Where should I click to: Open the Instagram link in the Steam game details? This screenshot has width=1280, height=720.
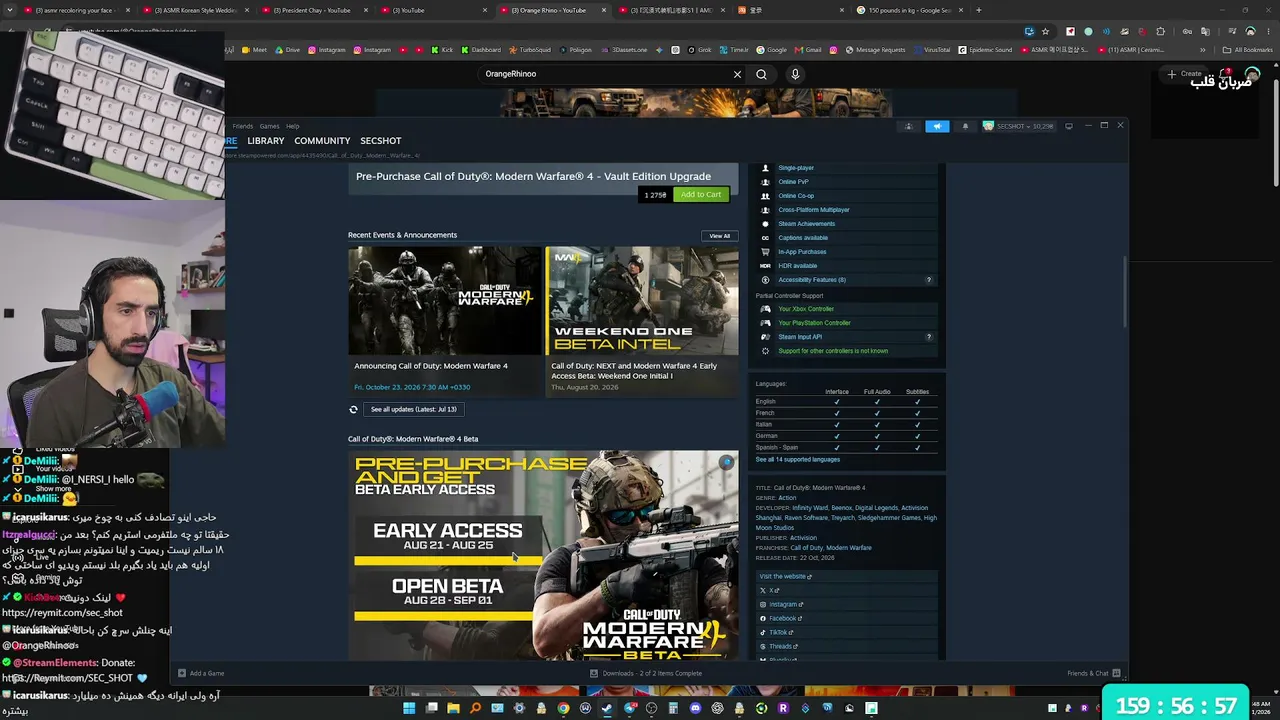781,604
